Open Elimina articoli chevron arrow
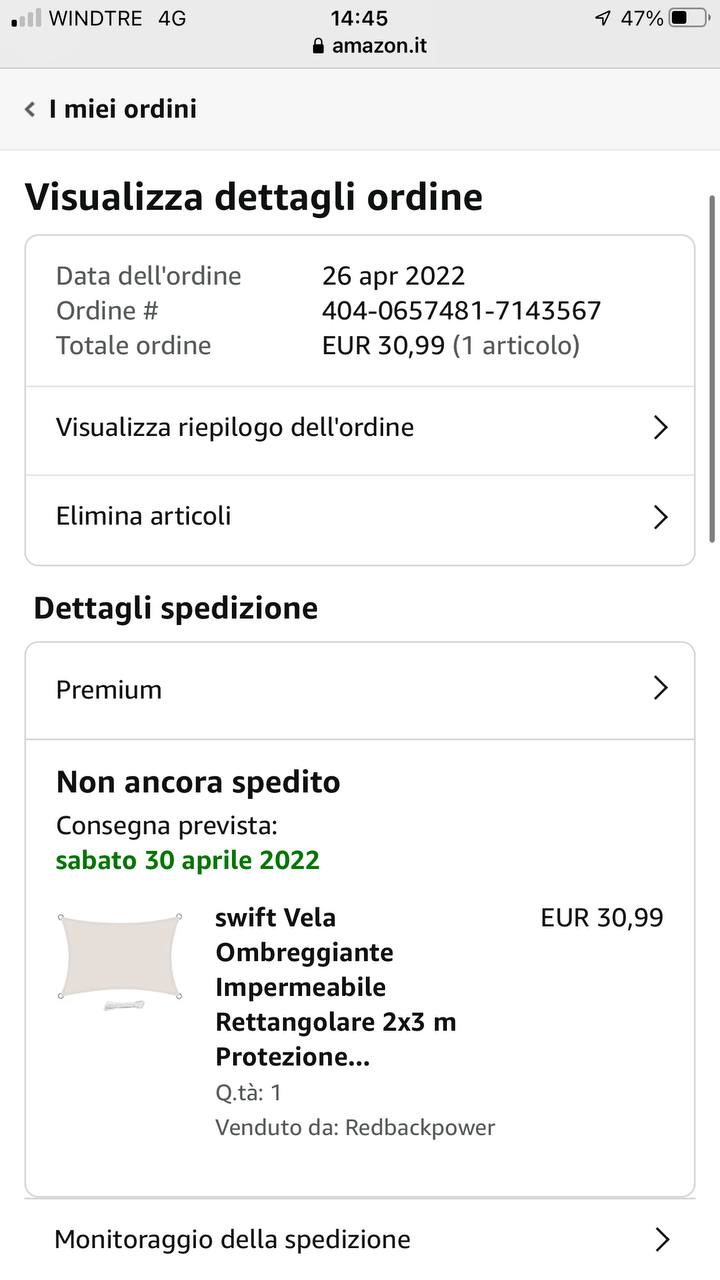This screenshot has width=720, height=1280. tap(660, 517)
